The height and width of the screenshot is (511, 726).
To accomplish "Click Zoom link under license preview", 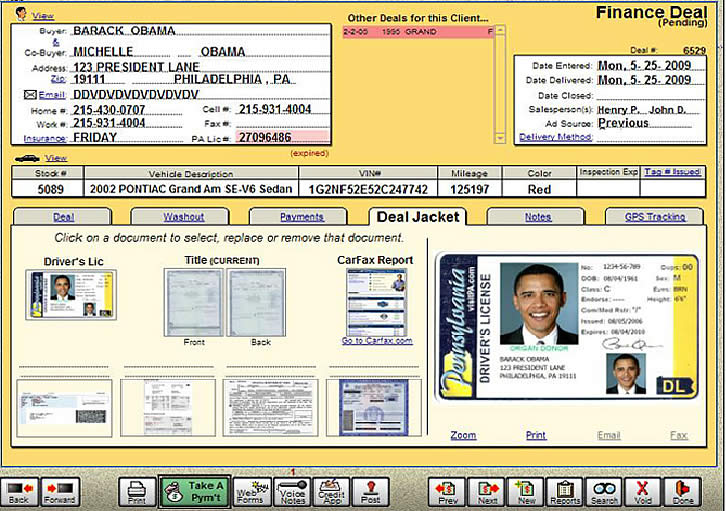I will (x=463, y=435).
